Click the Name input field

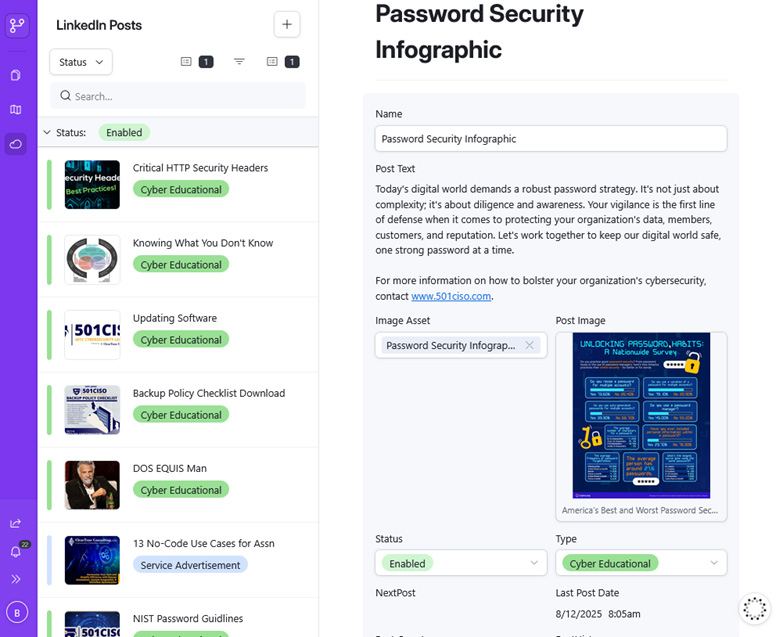point(550,139)
